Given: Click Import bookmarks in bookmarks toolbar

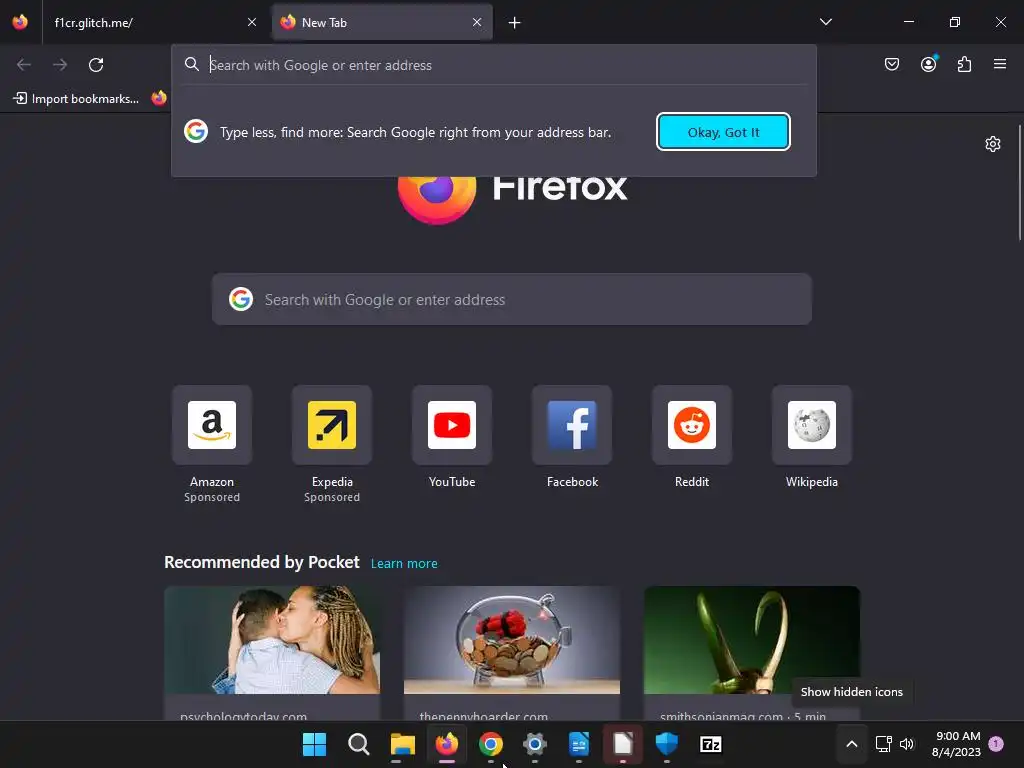Looking at the screenshot, I should pos(76,99).
